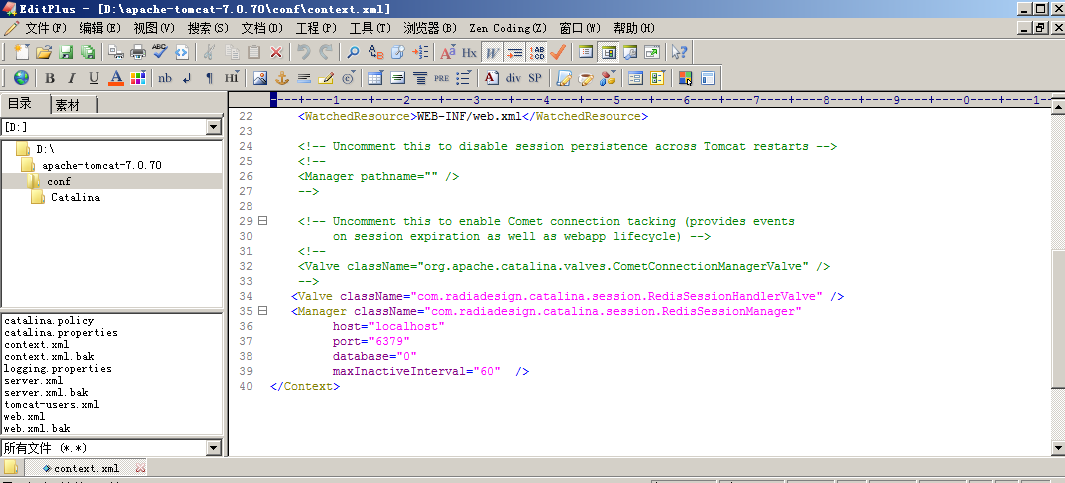This screenshot has width=1065, height=483.
Task: Switch to the 目录 sidebar tab
Action: (x=20, y=104)
